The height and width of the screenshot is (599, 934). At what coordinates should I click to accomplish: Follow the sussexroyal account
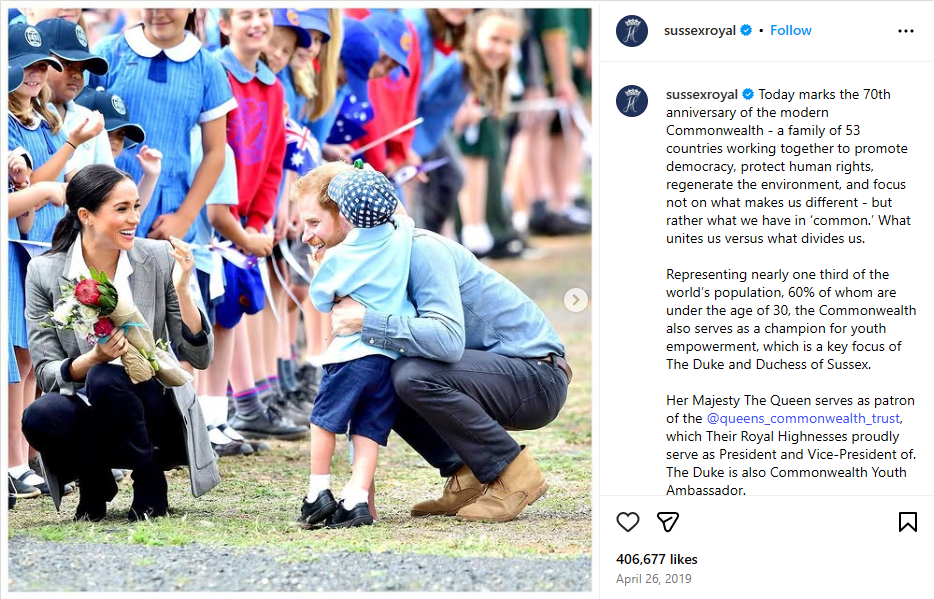click(790, 30)
